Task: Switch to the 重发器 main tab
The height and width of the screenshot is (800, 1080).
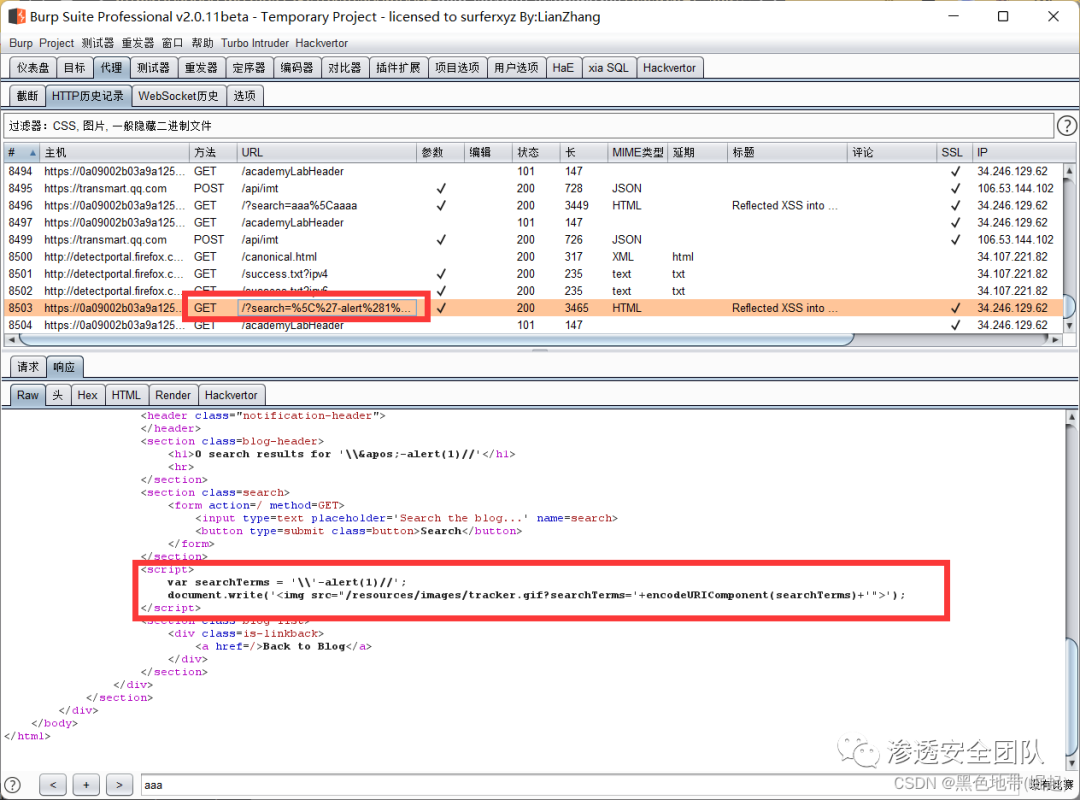Action: tap(201, 68)
